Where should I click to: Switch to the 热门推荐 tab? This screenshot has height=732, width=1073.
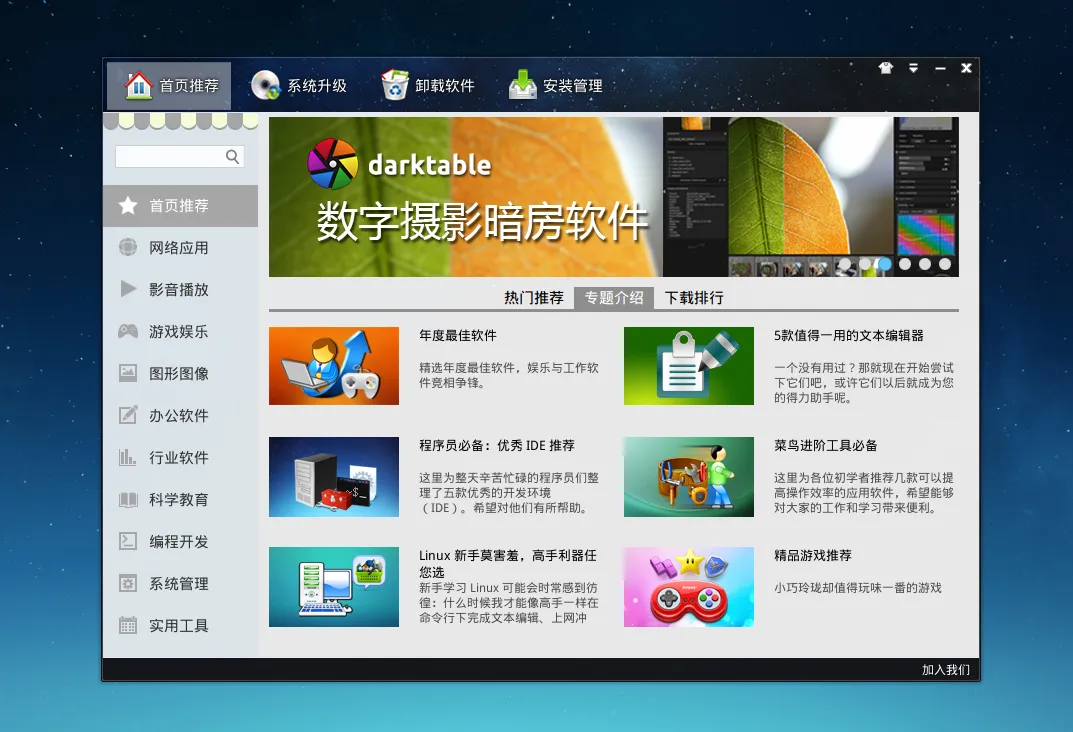pos(534,298)
